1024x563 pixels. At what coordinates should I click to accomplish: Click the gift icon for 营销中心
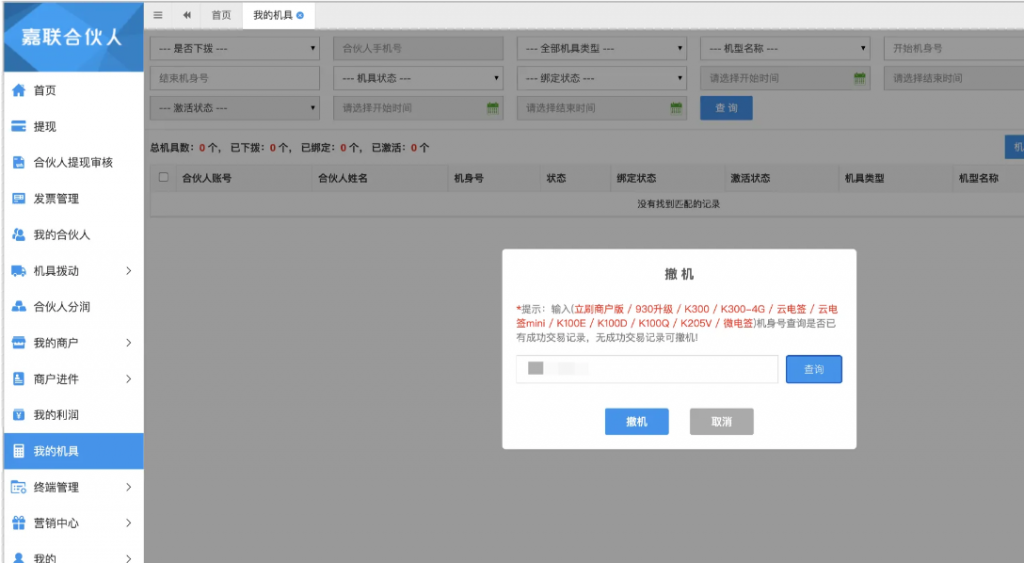(x=18, y=523)
